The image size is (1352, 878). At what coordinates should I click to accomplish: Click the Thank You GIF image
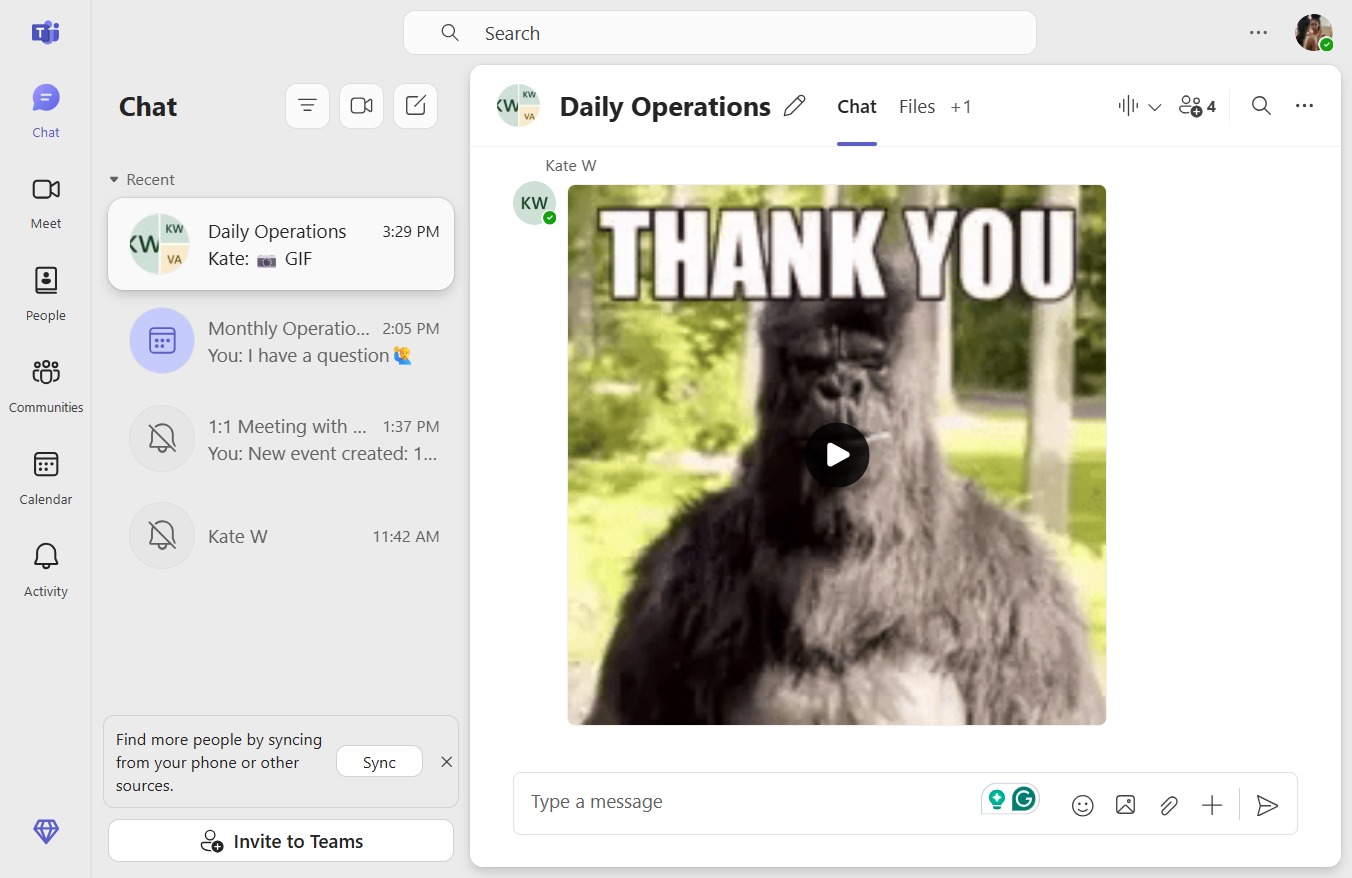[837, 455]
